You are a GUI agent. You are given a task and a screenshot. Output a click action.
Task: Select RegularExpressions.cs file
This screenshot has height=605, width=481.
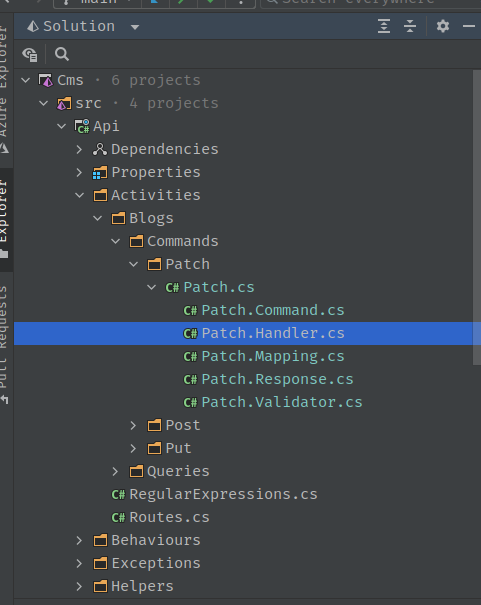tap(223, 494)
